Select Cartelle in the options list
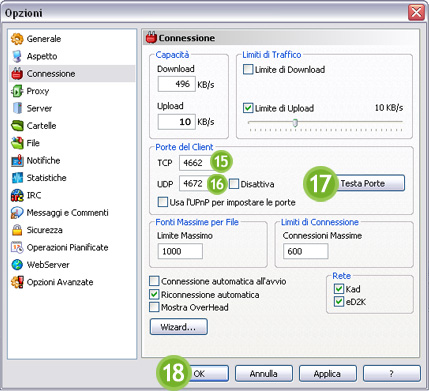 [x=72, y=126]
